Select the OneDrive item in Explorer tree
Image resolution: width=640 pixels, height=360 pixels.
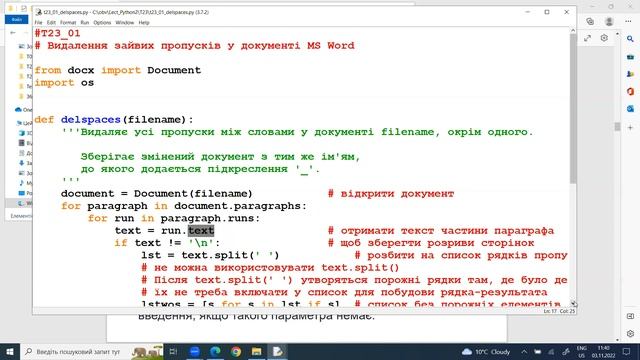pos(23,110)
